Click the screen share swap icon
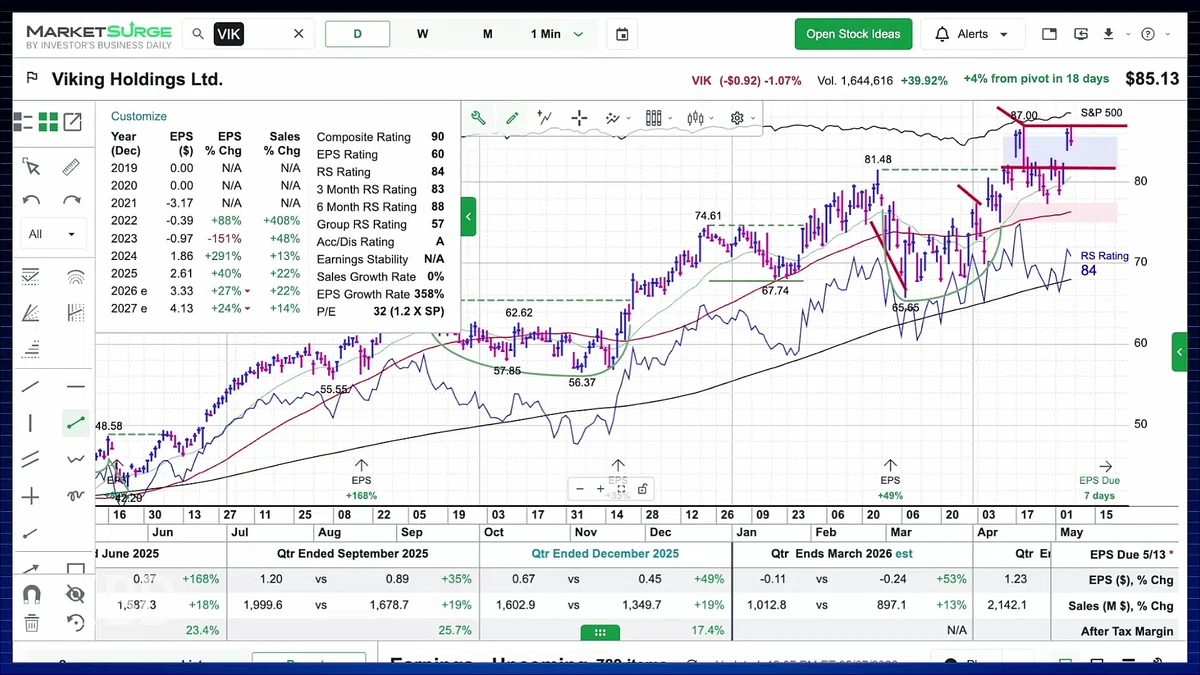 (x=1080, y=34)
